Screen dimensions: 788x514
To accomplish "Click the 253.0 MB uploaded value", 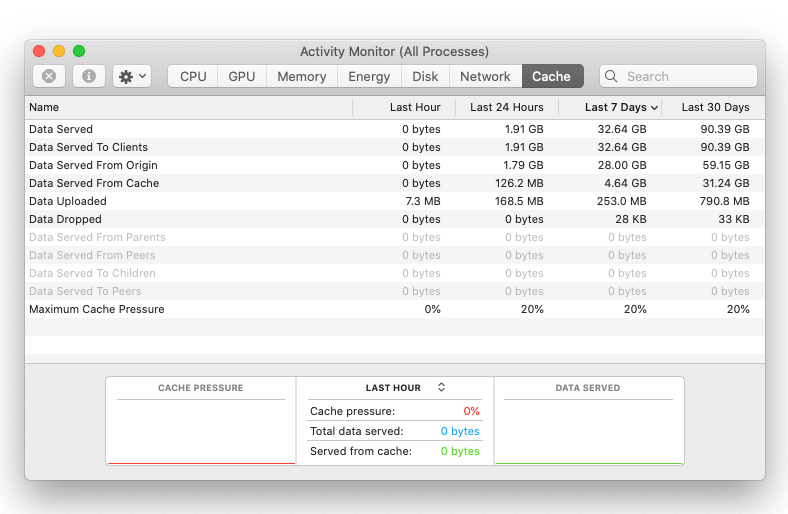I will (x=622, y=201).
